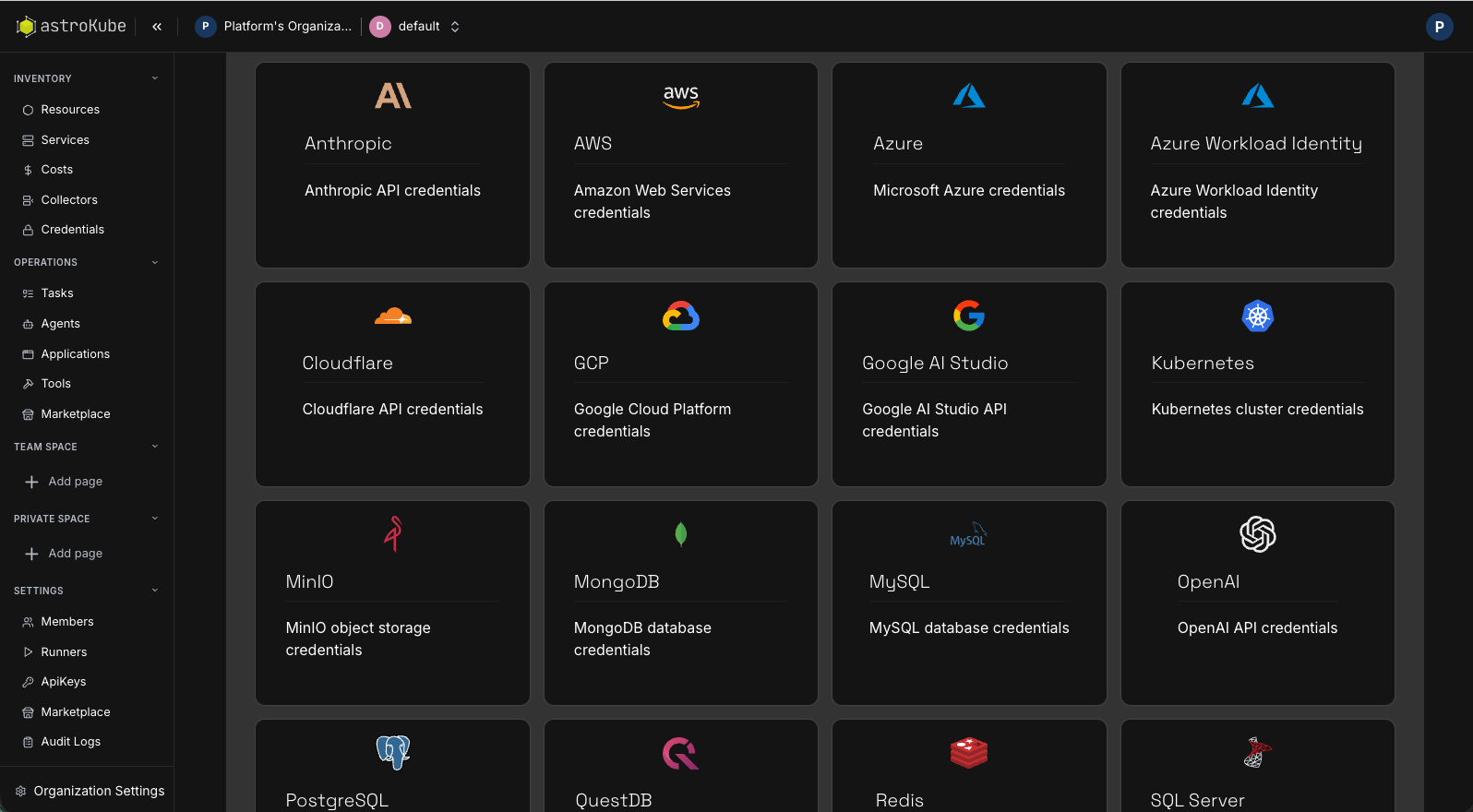Image resolution: width=1473 pixels, height=812 pixels.
Task: Click the GCP cloud logo
Action: [x=681, y=316]
